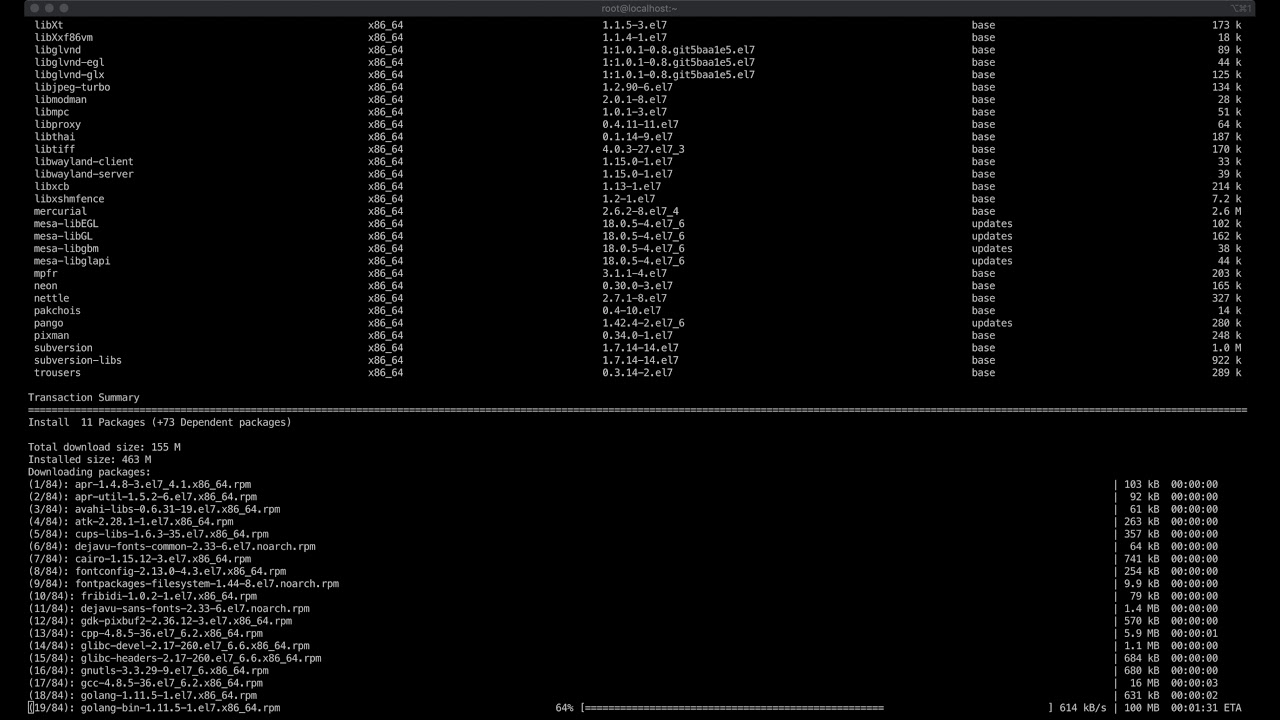Select the nettle package name
This screenshot has height=720, width=1280.
(52, 298)
